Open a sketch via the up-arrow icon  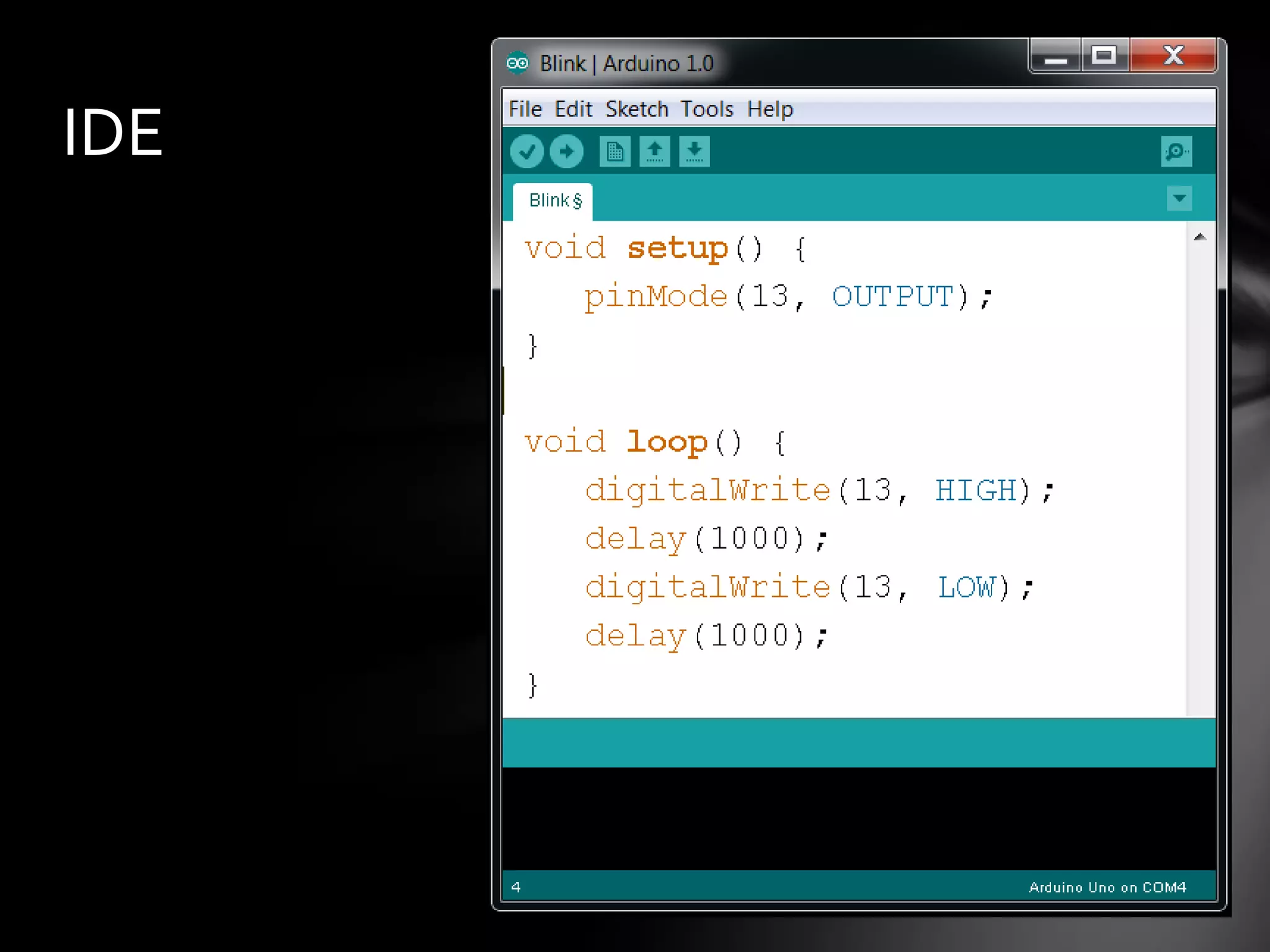(655, 152)
